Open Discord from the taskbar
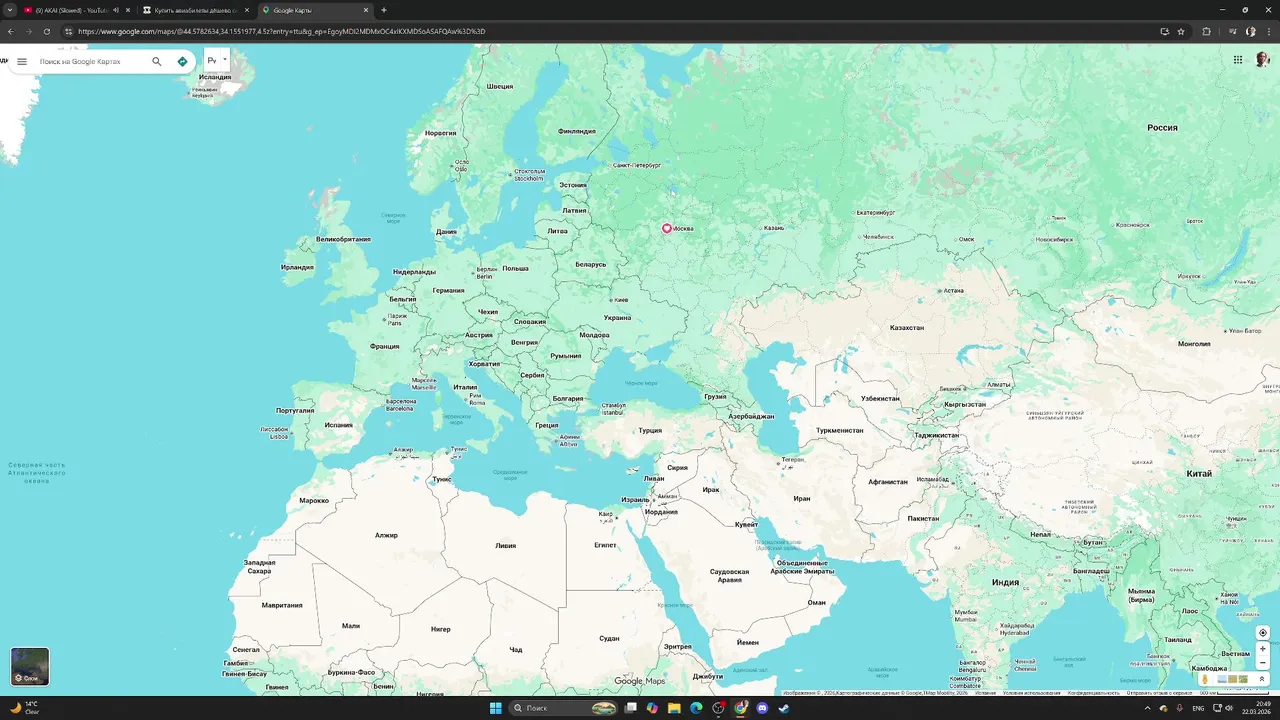 762,708
